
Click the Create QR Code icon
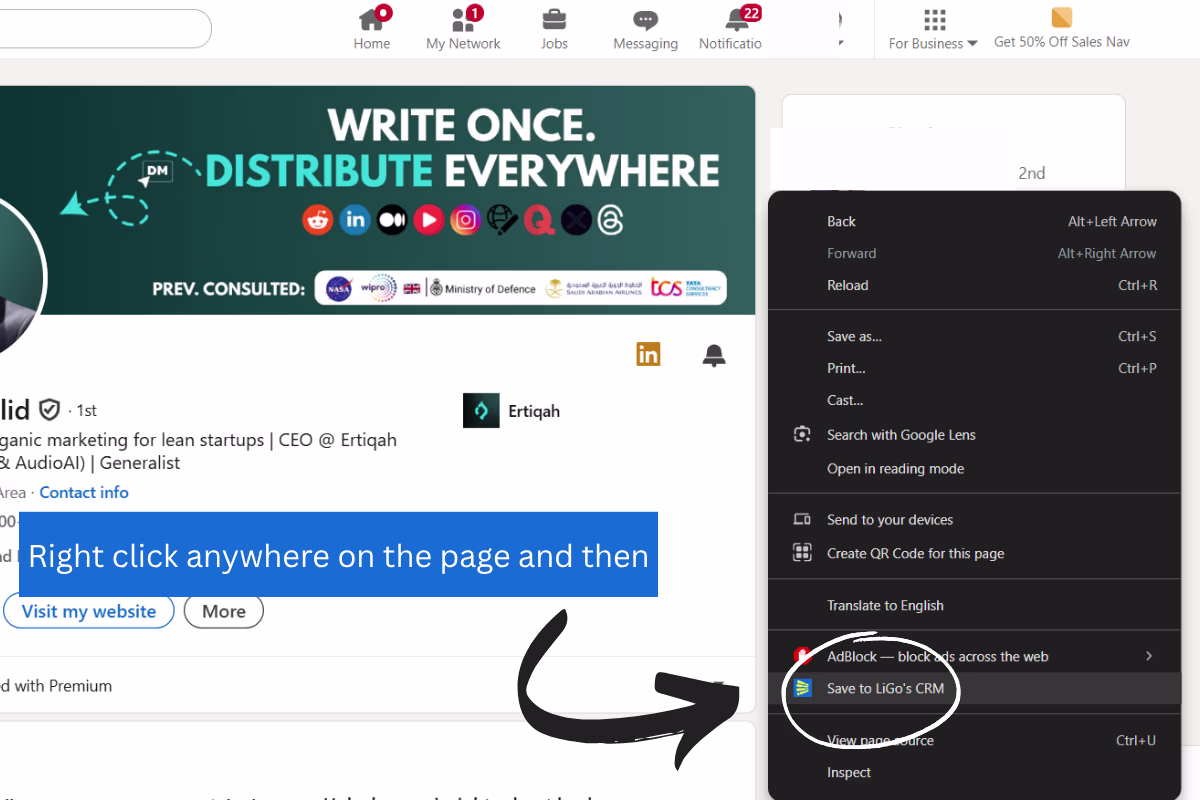click(802, 553)
